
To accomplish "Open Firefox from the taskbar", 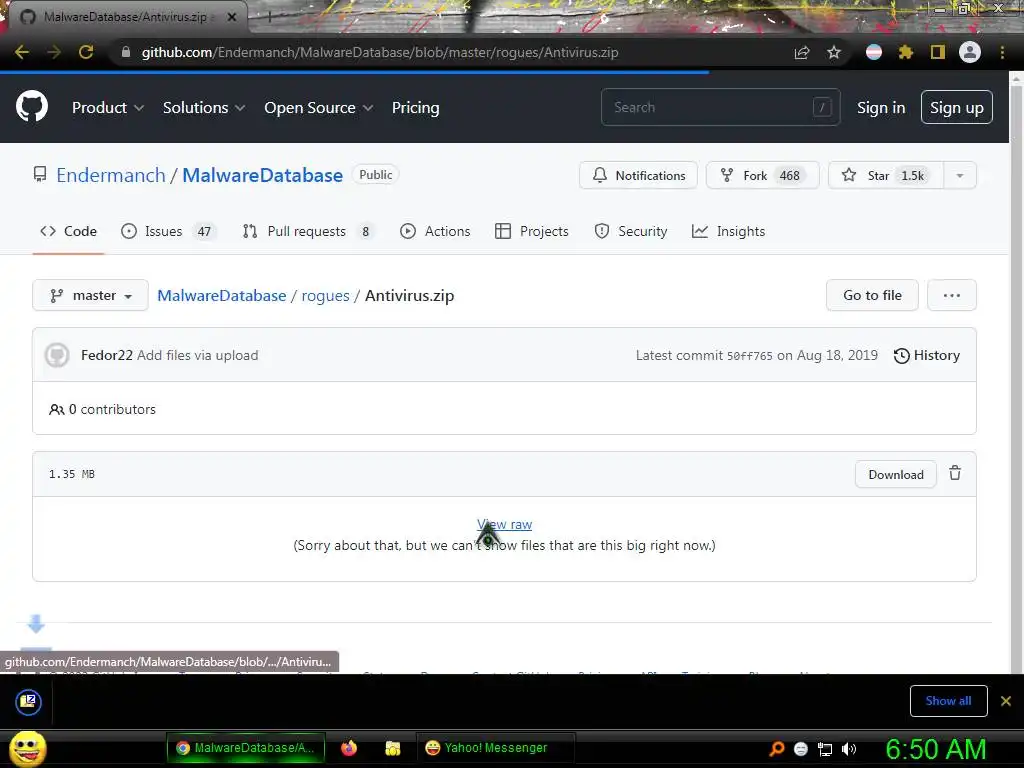I will pos(349,748).
